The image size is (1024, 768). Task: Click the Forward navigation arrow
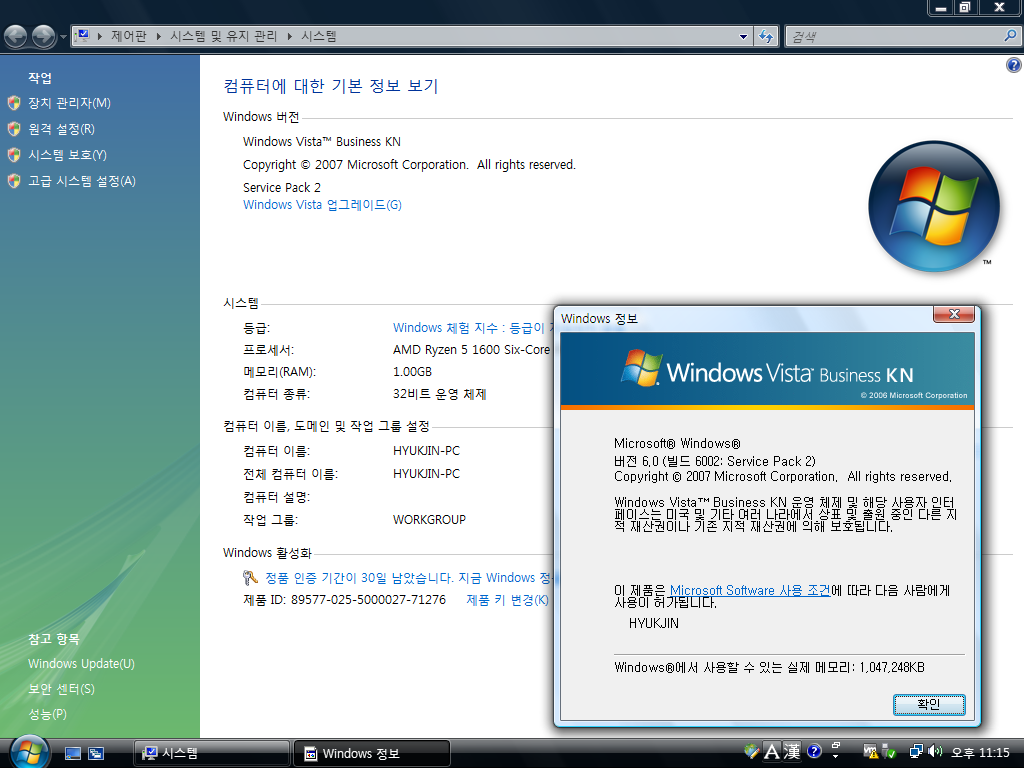[x=44, y=37]
